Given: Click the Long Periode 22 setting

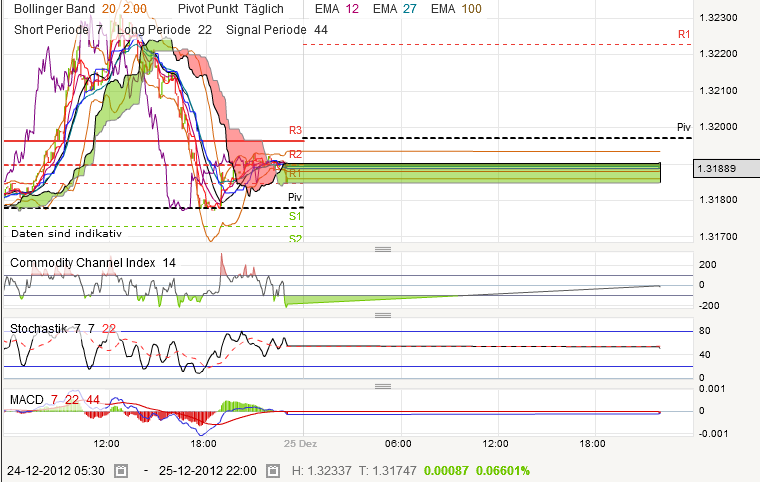Looking at the screenshot, I should click(164, 30).
